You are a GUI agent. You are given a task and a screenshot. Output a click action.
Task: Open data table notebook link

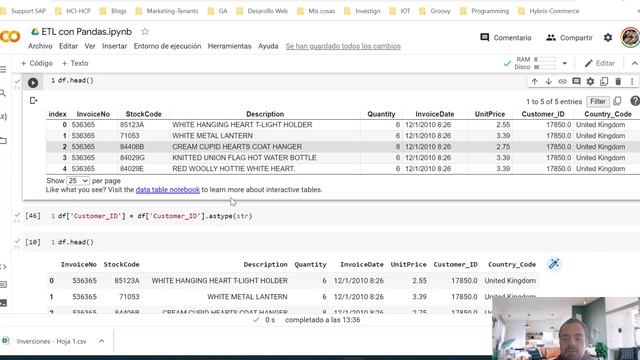tap(167, 189)
